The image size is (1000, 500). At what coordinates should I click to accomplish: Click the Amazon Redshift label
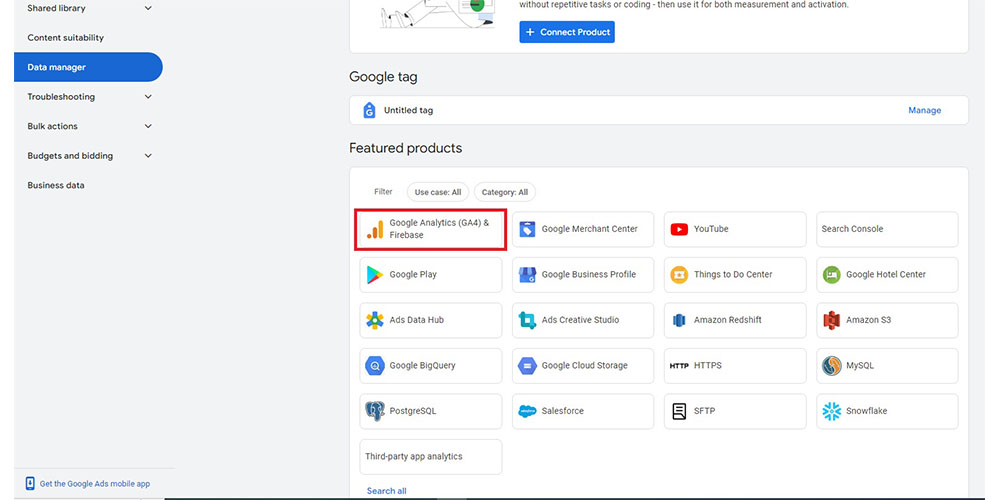tap(728, 320)
